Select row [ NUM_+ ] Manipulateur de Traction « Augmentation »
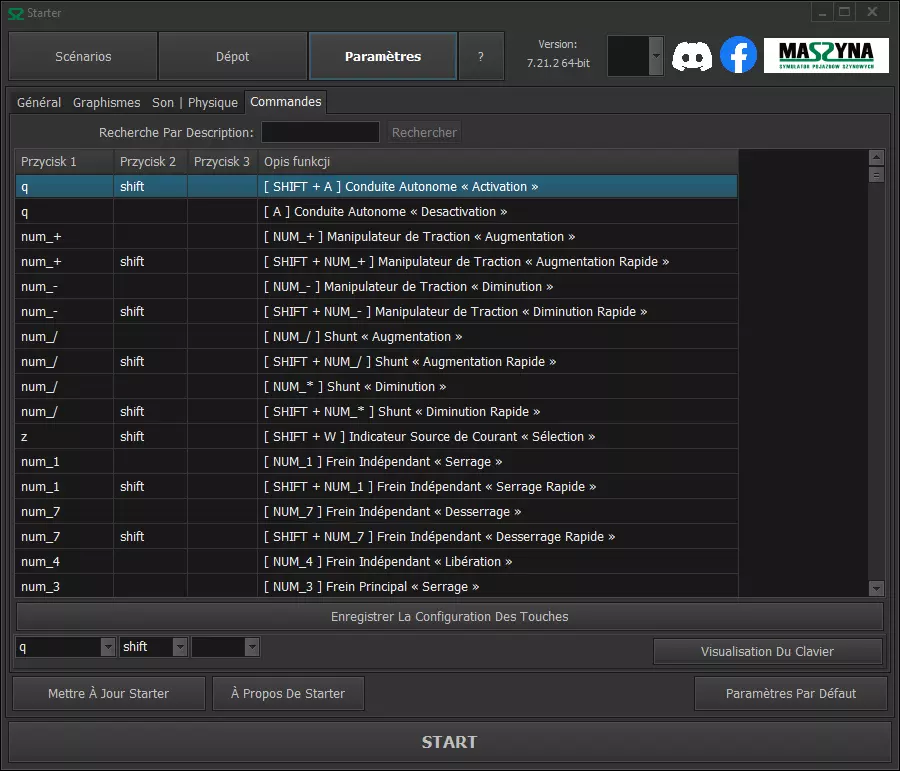 [377, 237]
